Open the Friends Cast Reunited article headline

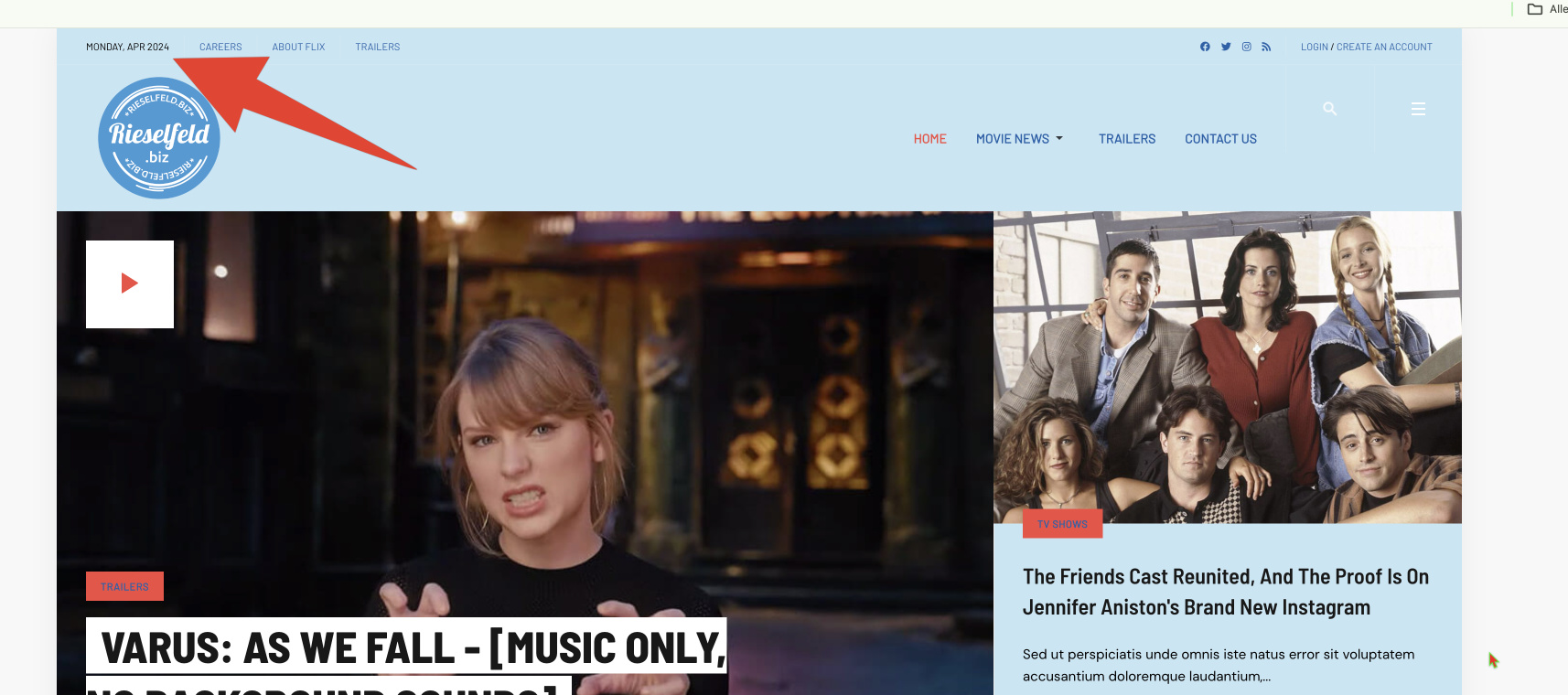pos(1226,592)
